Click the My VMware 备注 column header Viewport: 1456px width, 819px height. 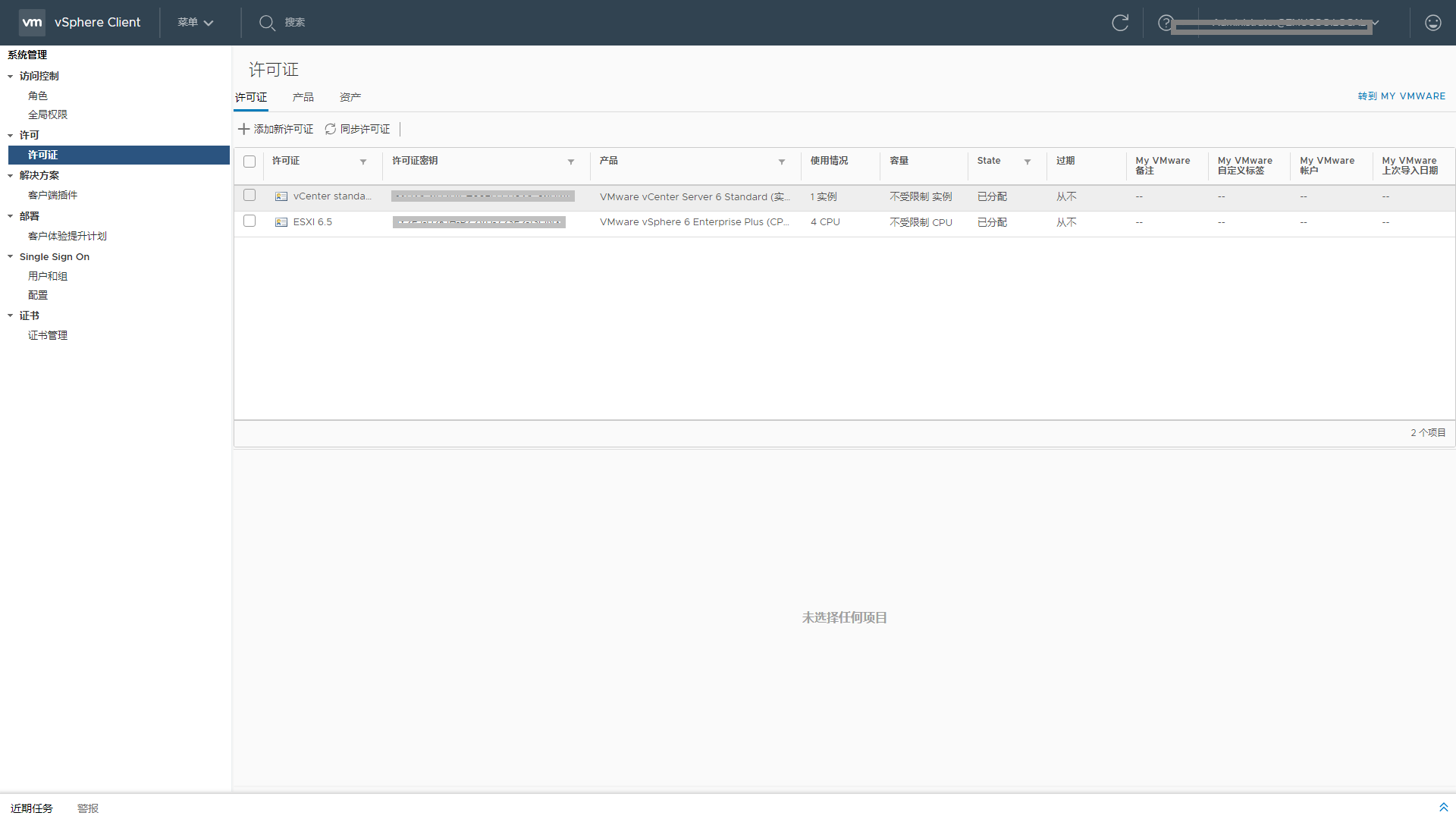[1163, 165]
